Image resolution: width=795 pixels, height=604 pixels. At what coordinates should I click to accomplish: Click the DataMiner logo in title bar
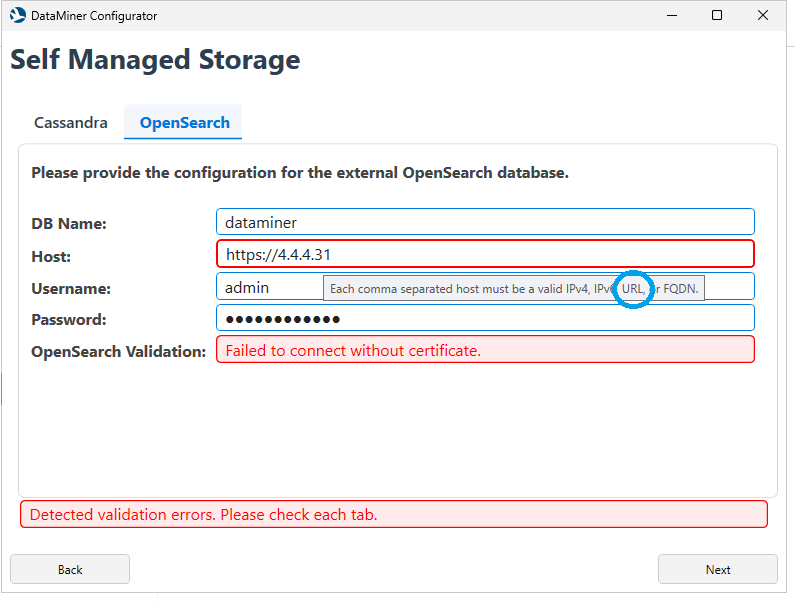tap(17, 16)
